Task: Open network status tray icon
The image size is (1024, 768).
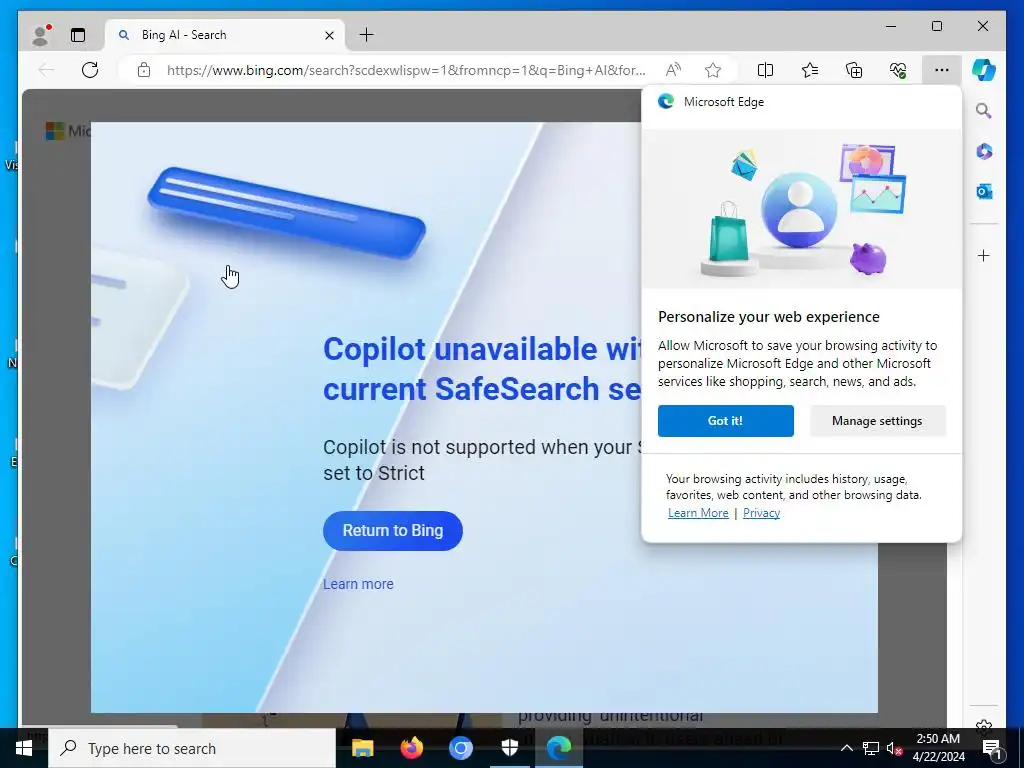Action: (871, 748)
